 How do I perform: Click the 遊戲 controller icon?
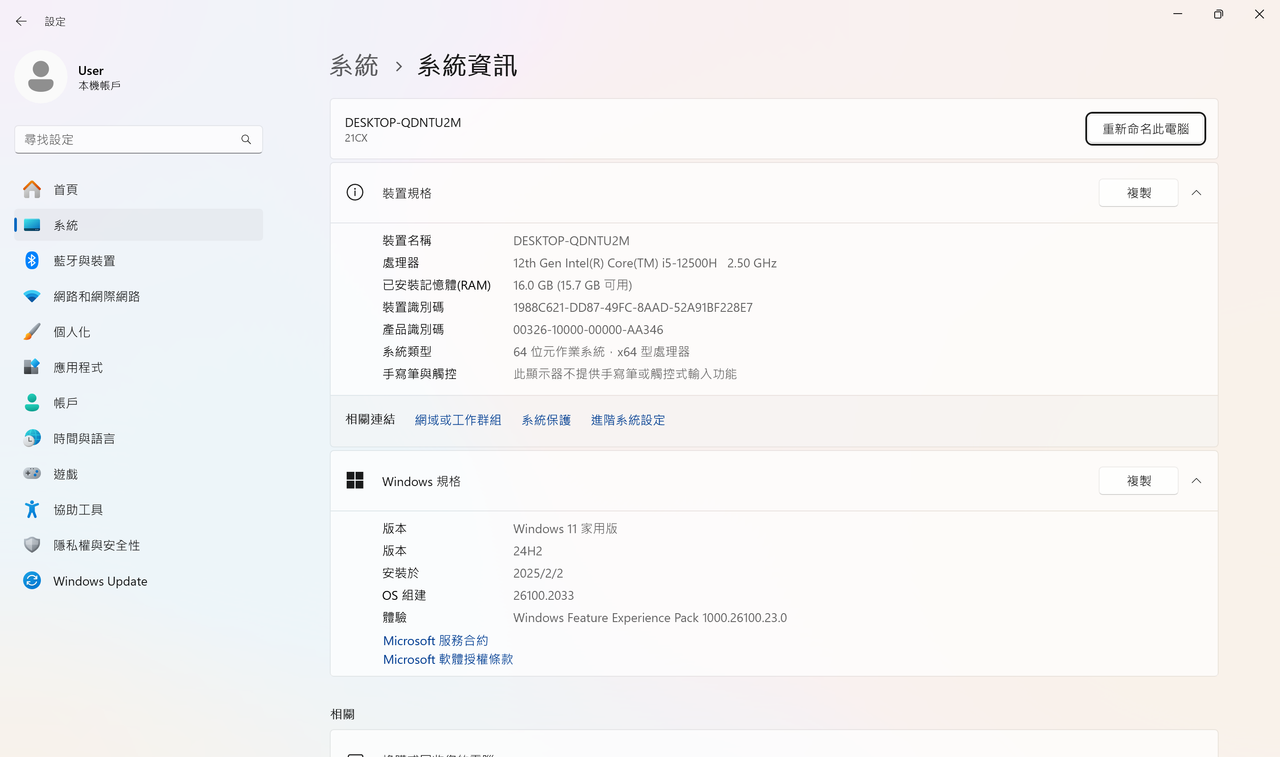tap(32, 474)
